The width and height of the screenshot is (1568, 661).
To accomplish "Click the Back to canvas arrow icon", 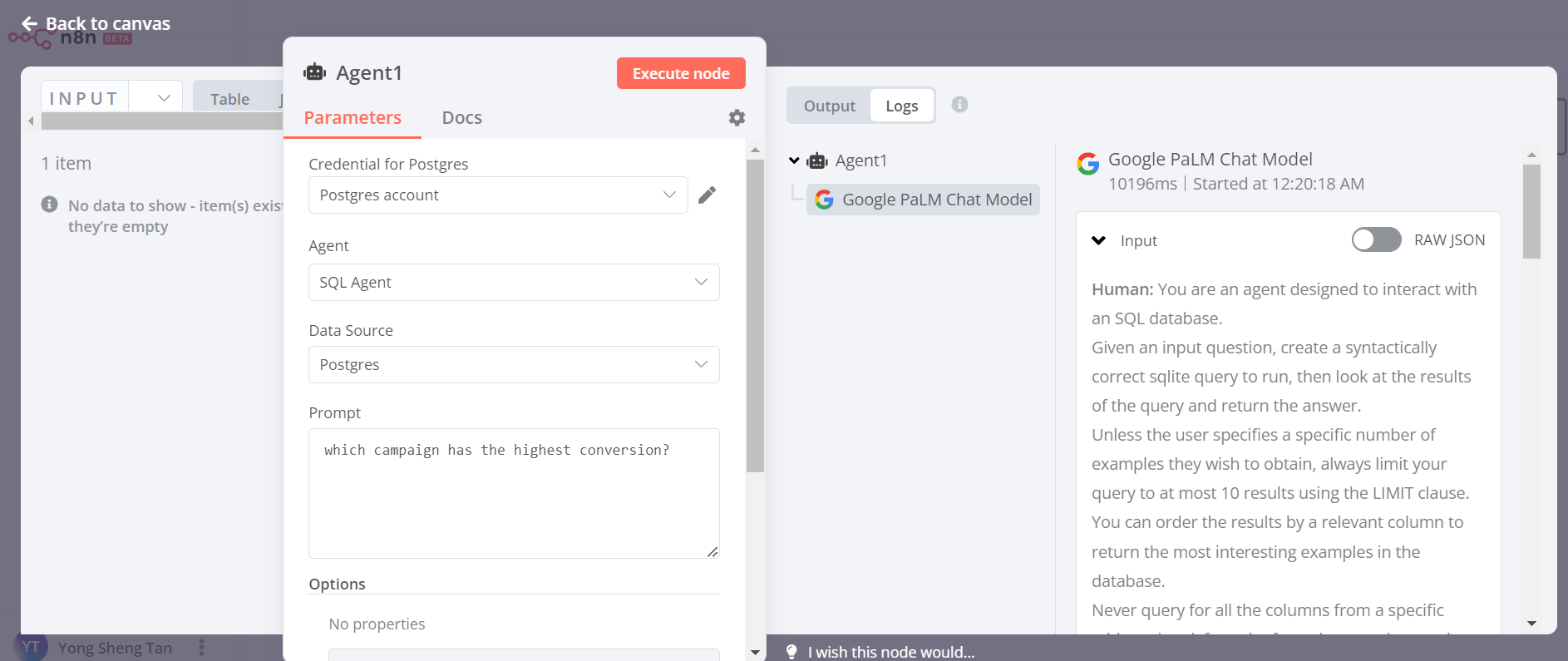I will click(x=30, y=23).
